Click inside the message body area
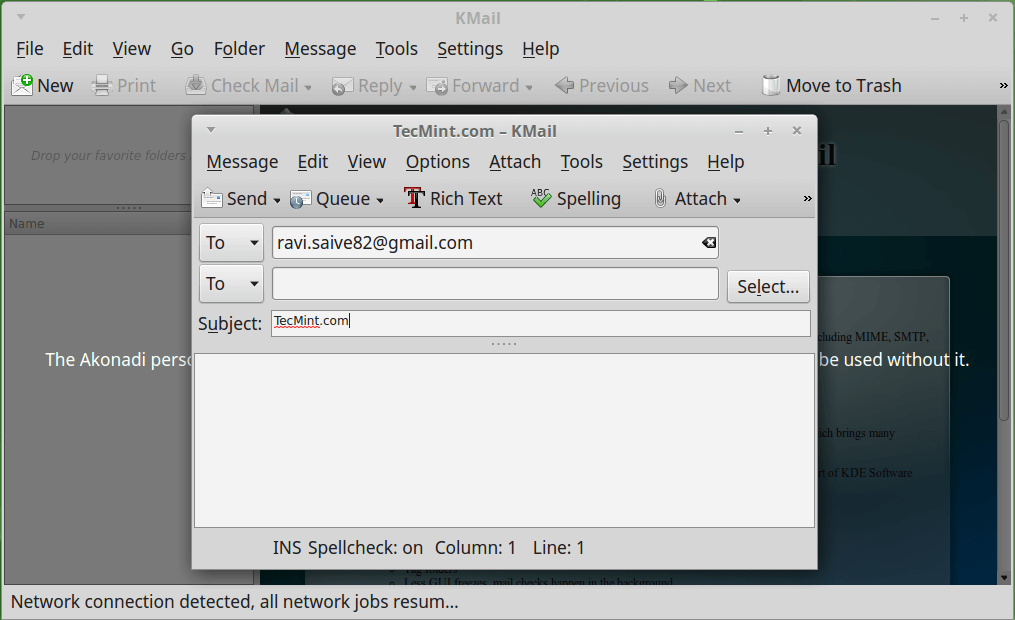 tap(504, 440)
